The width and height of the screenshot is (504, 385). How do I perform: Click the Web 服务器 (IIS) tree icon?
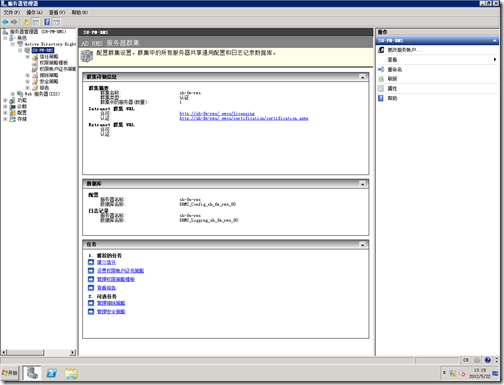[x=20, y=94]
